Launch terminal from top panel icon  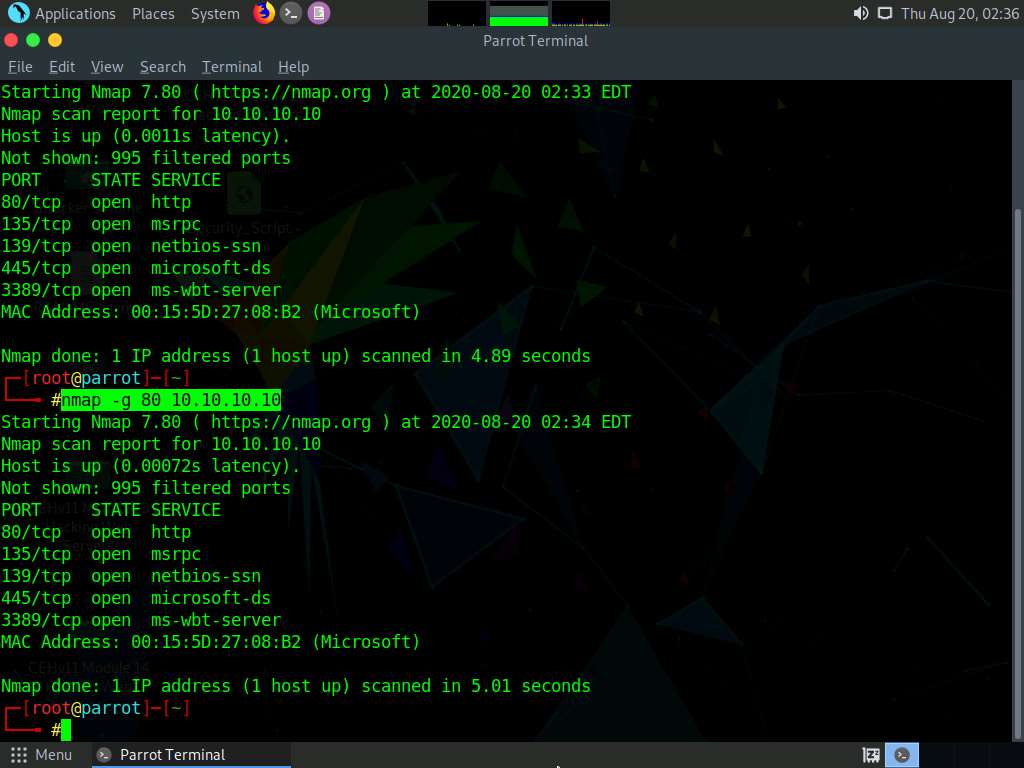291,13
